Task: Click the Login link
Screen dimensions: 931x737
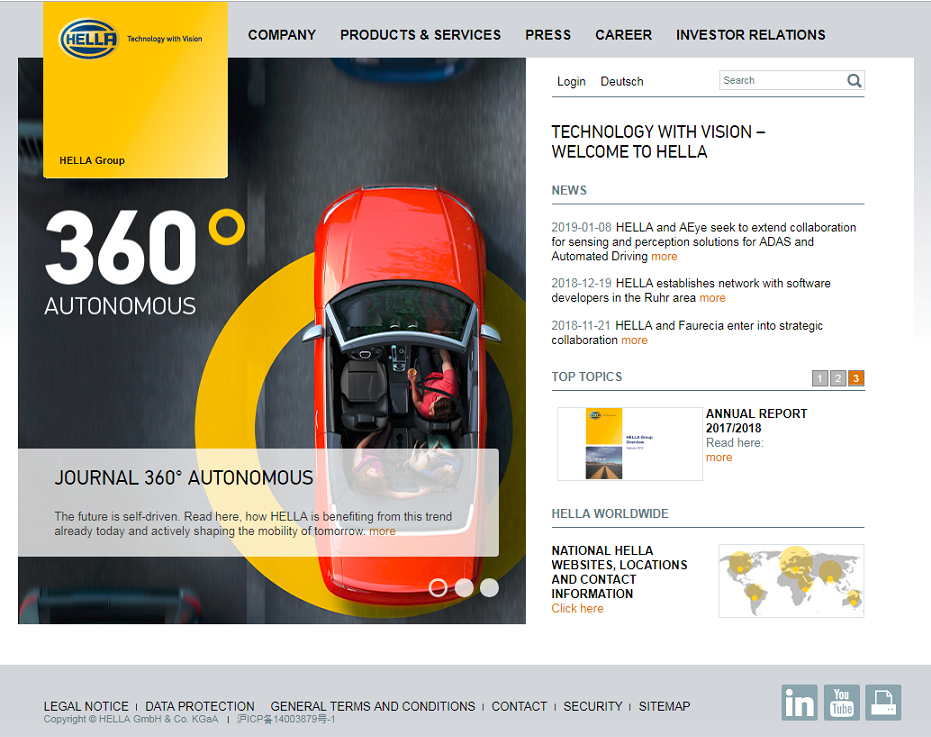Action: point(571,81)
